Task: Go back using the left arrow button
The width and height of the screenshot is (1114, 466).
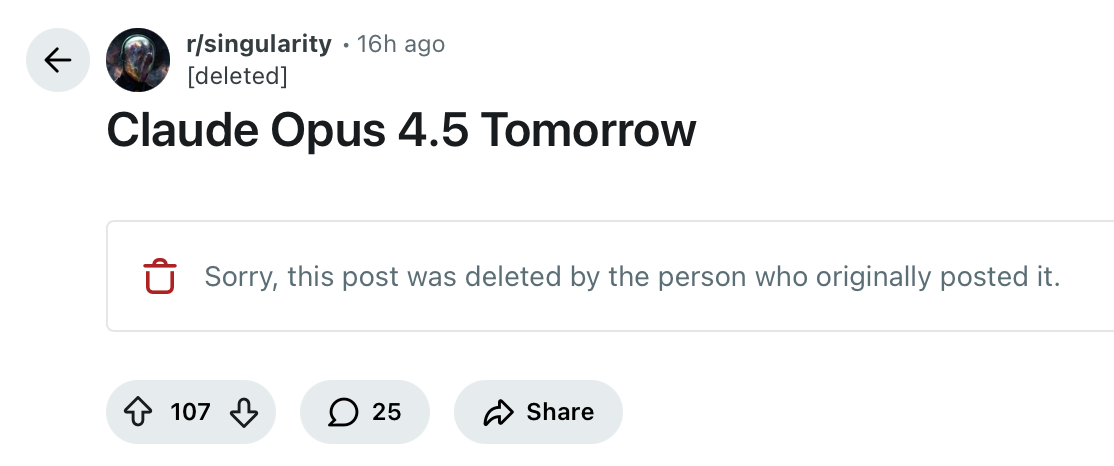Action: (x=58, y=61)
